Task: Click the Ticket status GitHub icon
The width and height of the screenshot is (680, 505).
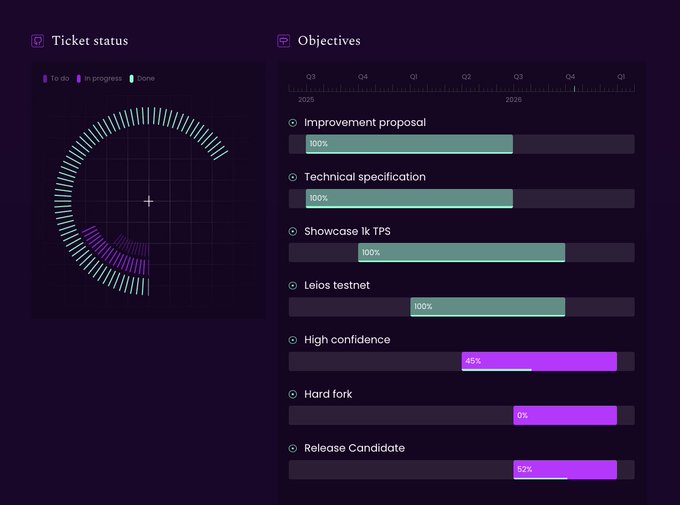Action: click(38, 41)
